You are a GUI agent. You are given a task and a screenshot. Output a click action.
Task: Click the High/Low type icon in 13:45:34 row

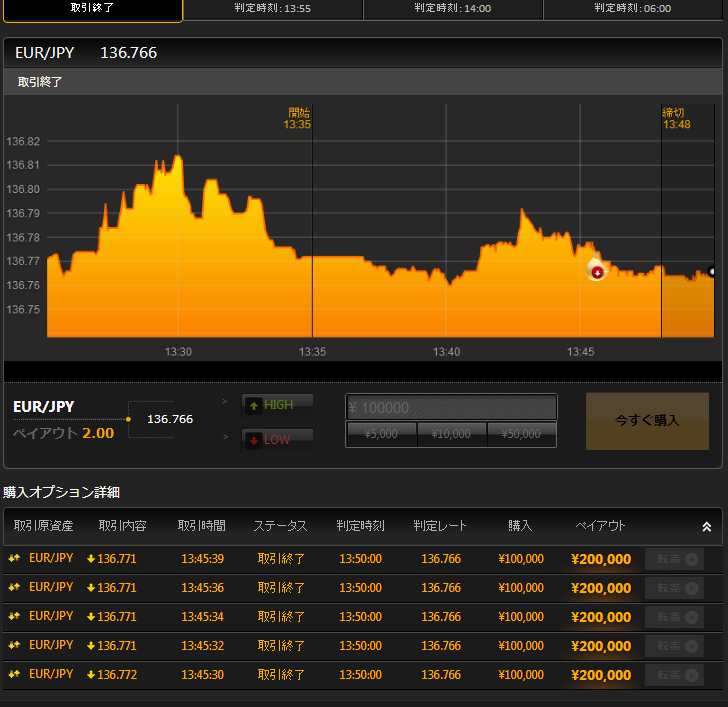[14, 616]
